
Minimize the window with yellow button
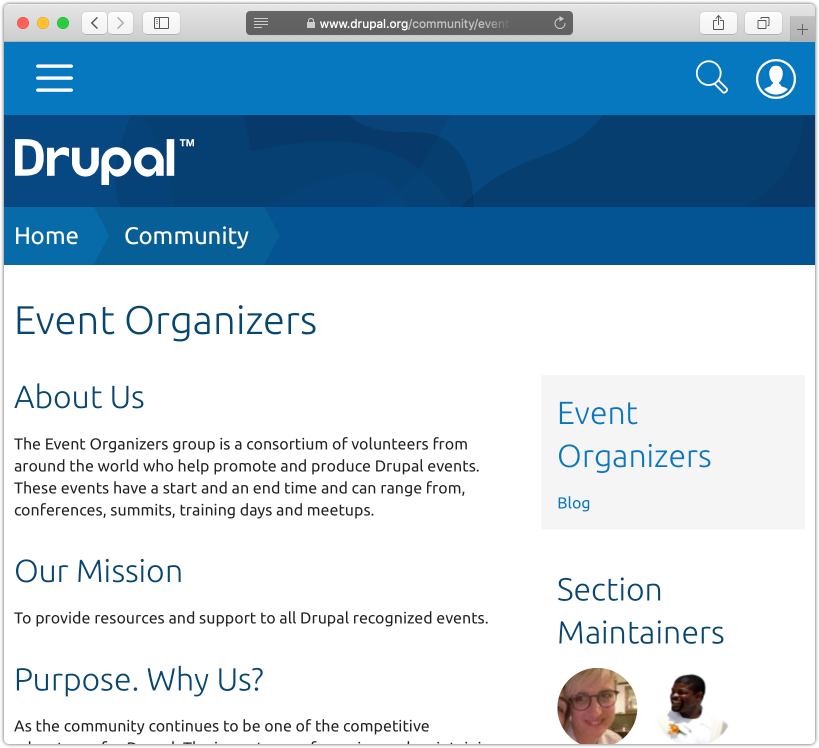pos(43,23)
